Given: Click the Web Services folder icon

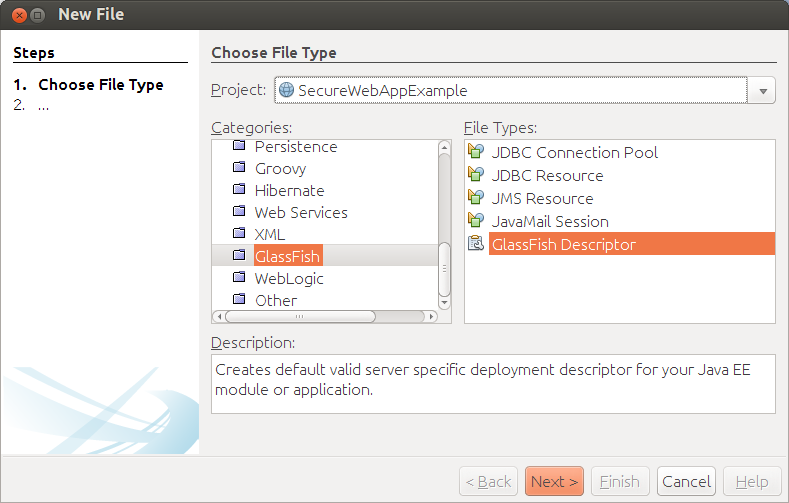Looking at the screenshot, I should (239, 211).
